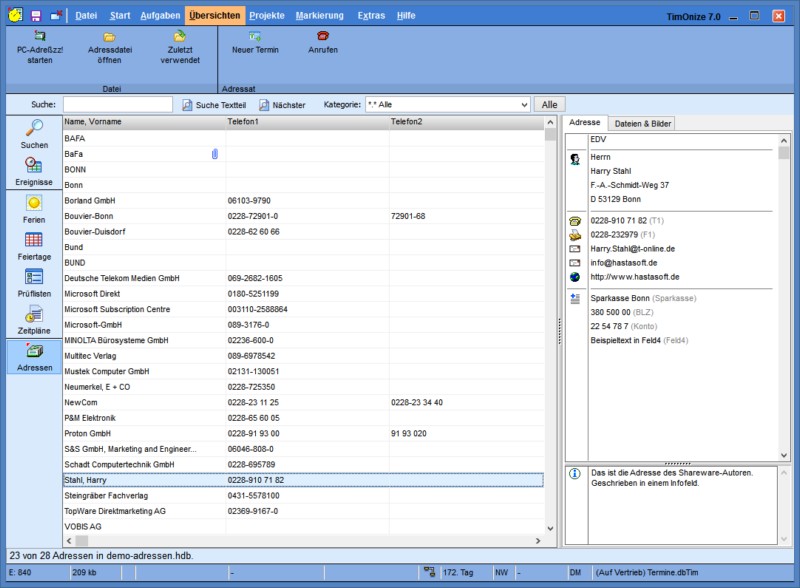Select Adressen in the sidebar
Viewport: 800px width, 588px height.
click(x=34, y=357)
